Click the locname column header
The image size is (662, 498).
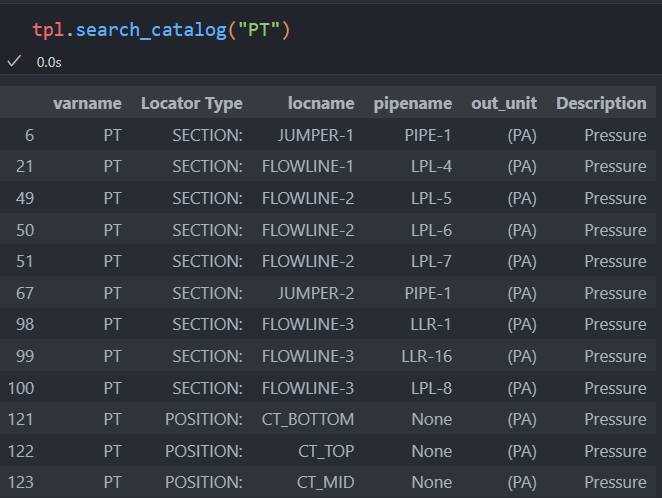pos(321,103)
